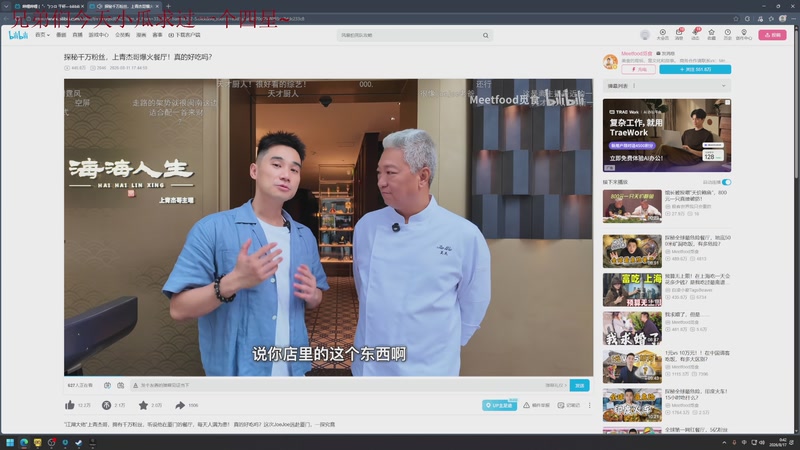Open 游戏中心 in the navigation bar
The height and width of the screenshot is (450, 800).
point(98,35)
